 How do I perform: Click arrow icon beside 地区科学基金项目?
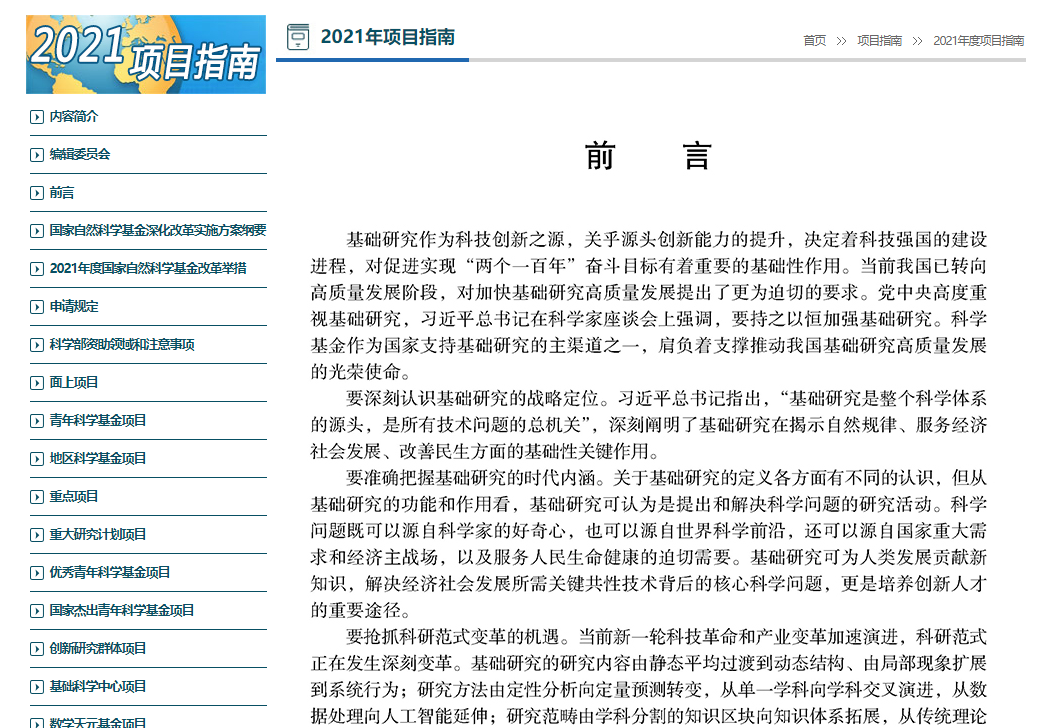pos(37,460)
